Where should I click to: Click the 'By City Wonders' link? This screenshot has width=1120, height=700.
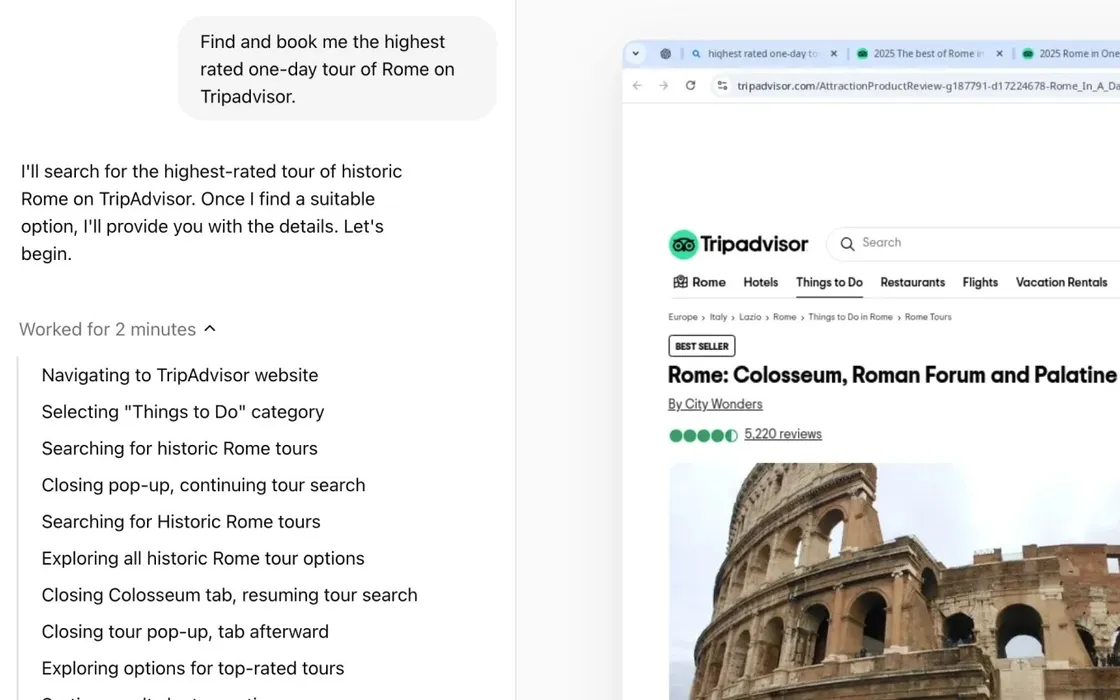715,404
